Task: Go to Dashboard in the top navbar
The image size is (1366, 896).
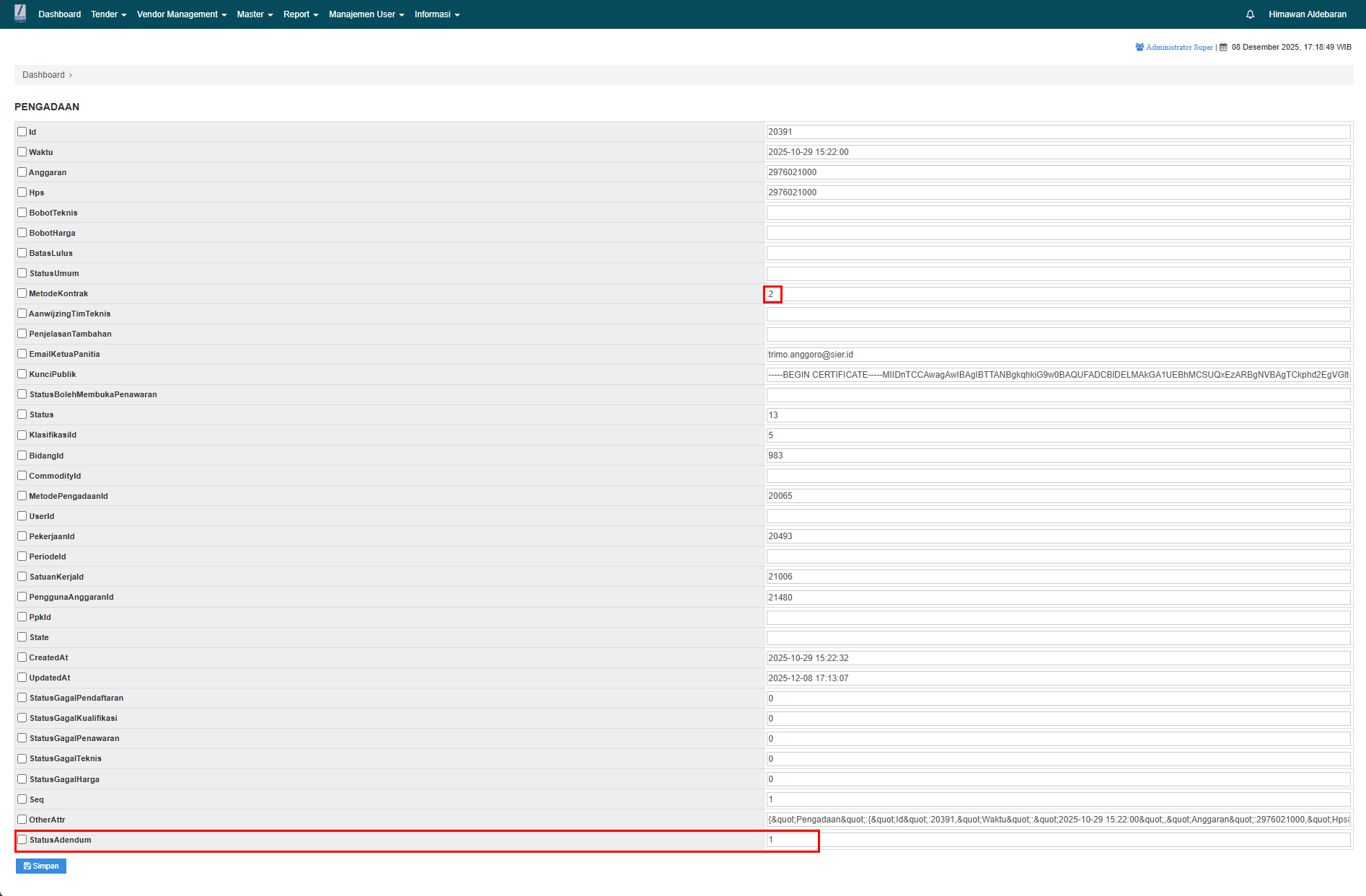Action: tap(59, 14)
